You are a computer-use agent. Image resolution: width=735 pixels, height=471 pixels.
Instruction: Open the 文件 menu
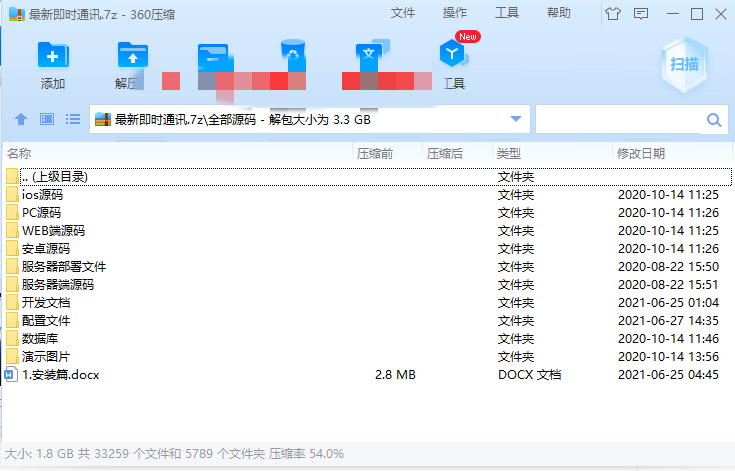(403, 13)
